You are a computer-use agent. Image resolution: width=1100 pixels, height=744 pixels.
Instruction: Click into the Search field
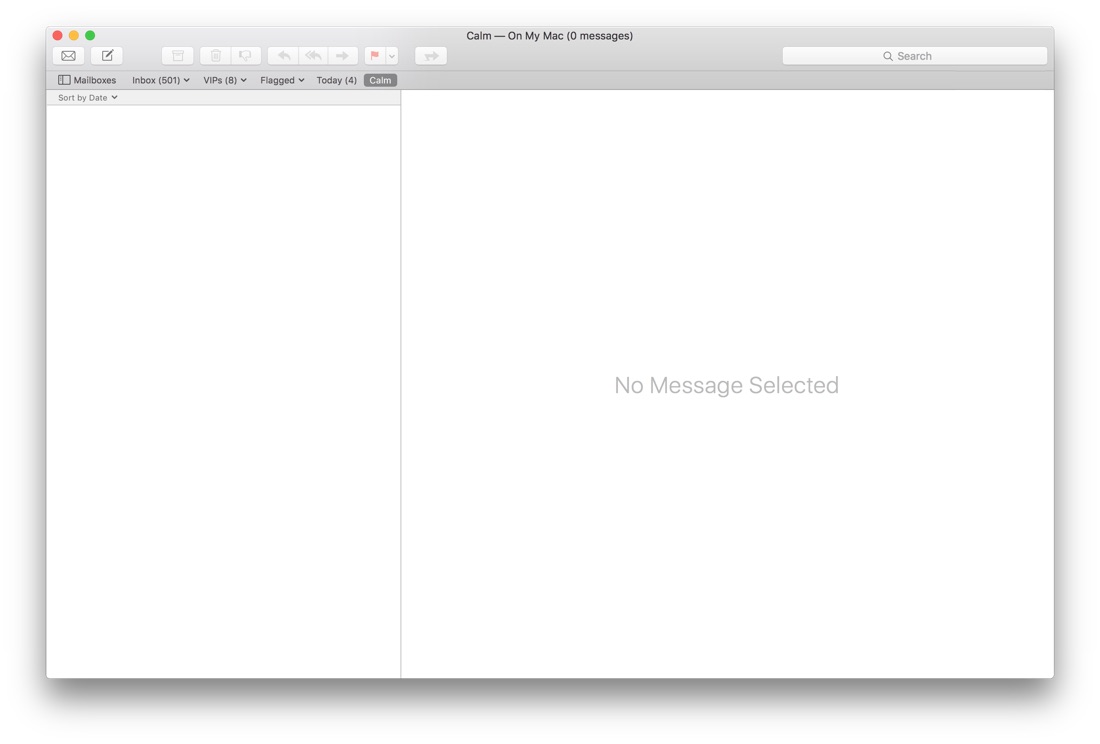pos(915,55)
